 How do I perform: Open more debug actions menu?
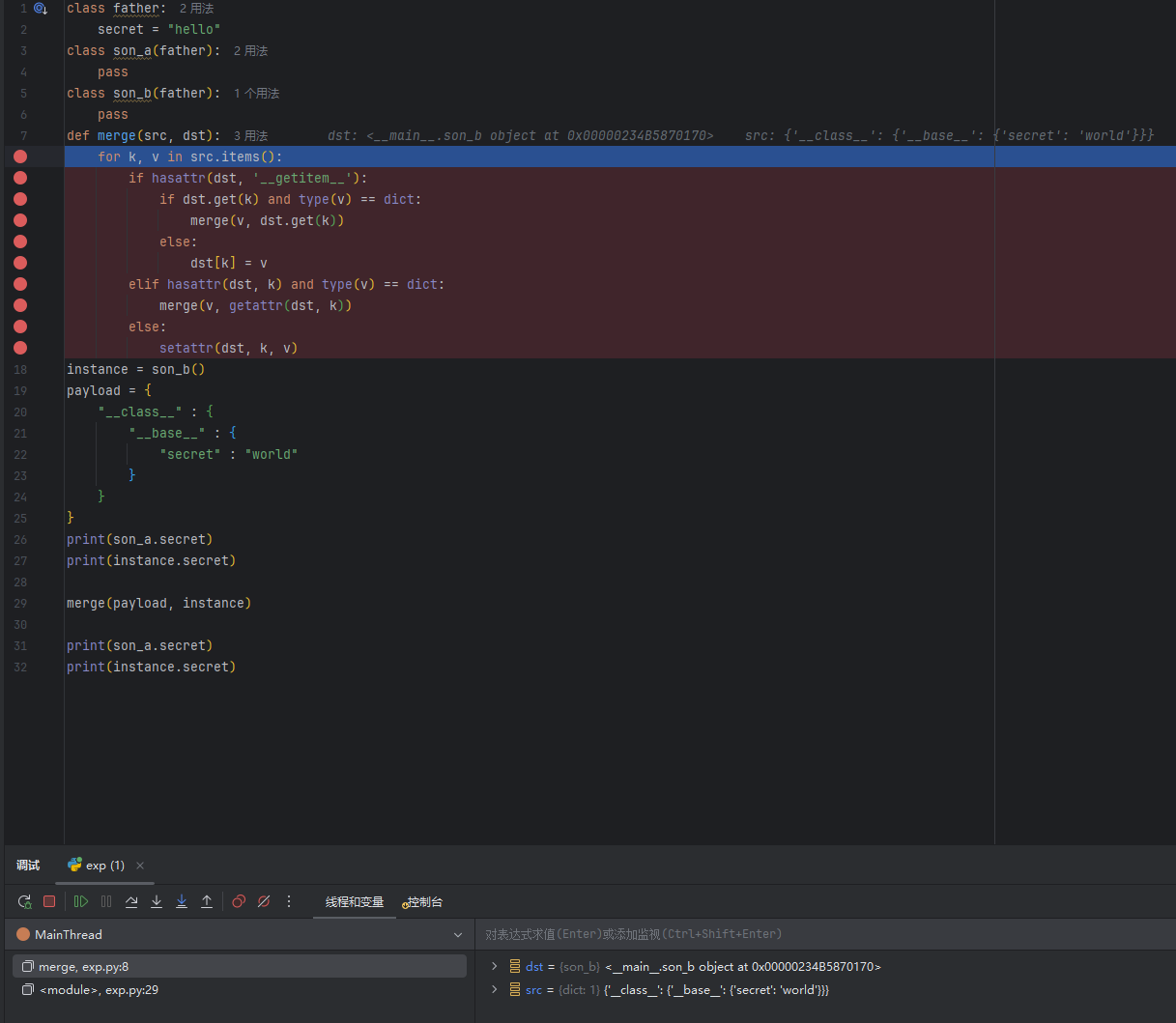pos(289,901)
